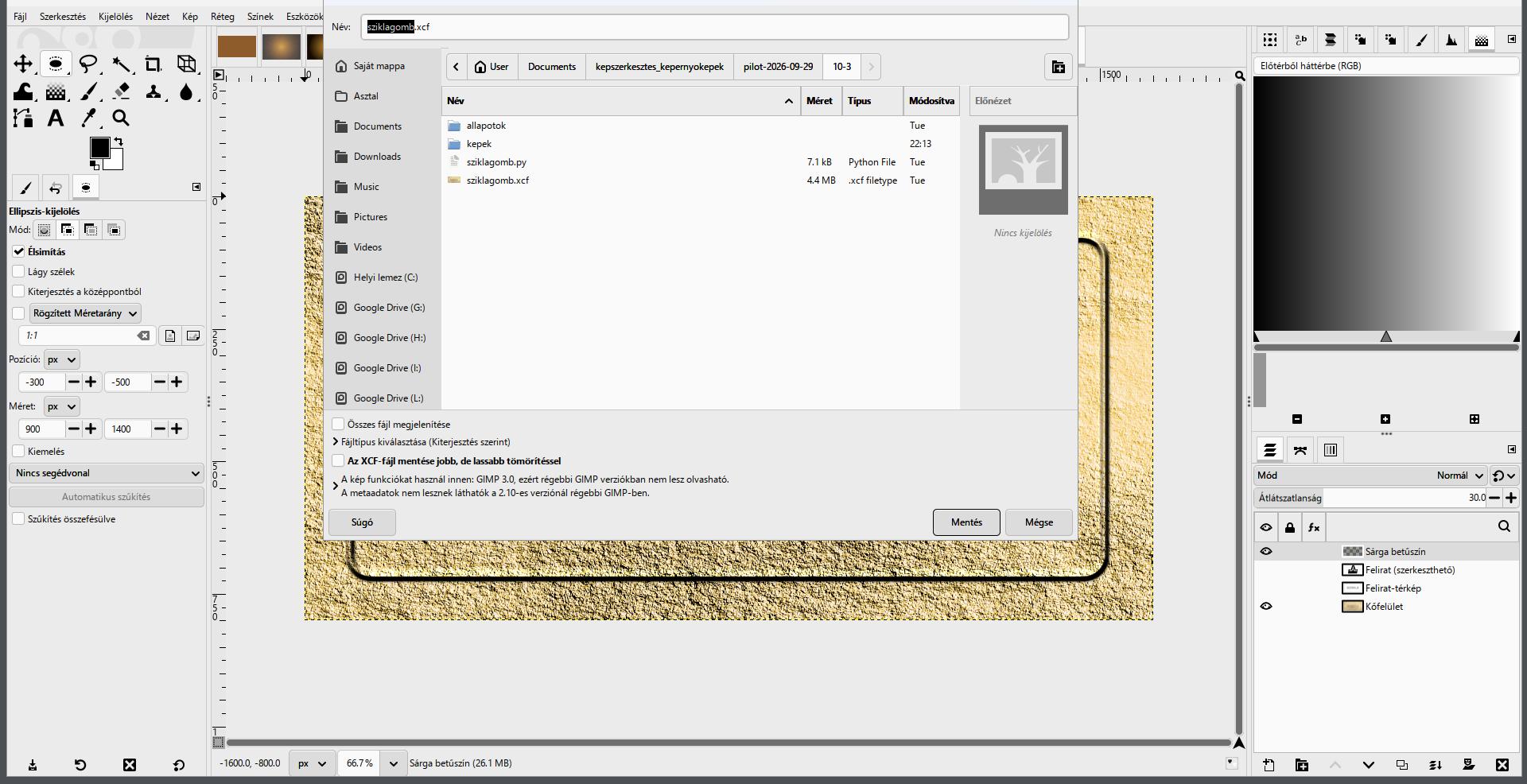Click the Súgó help button
The height and width of the screenshot is (784, 1527).
[x=362, y=522]
